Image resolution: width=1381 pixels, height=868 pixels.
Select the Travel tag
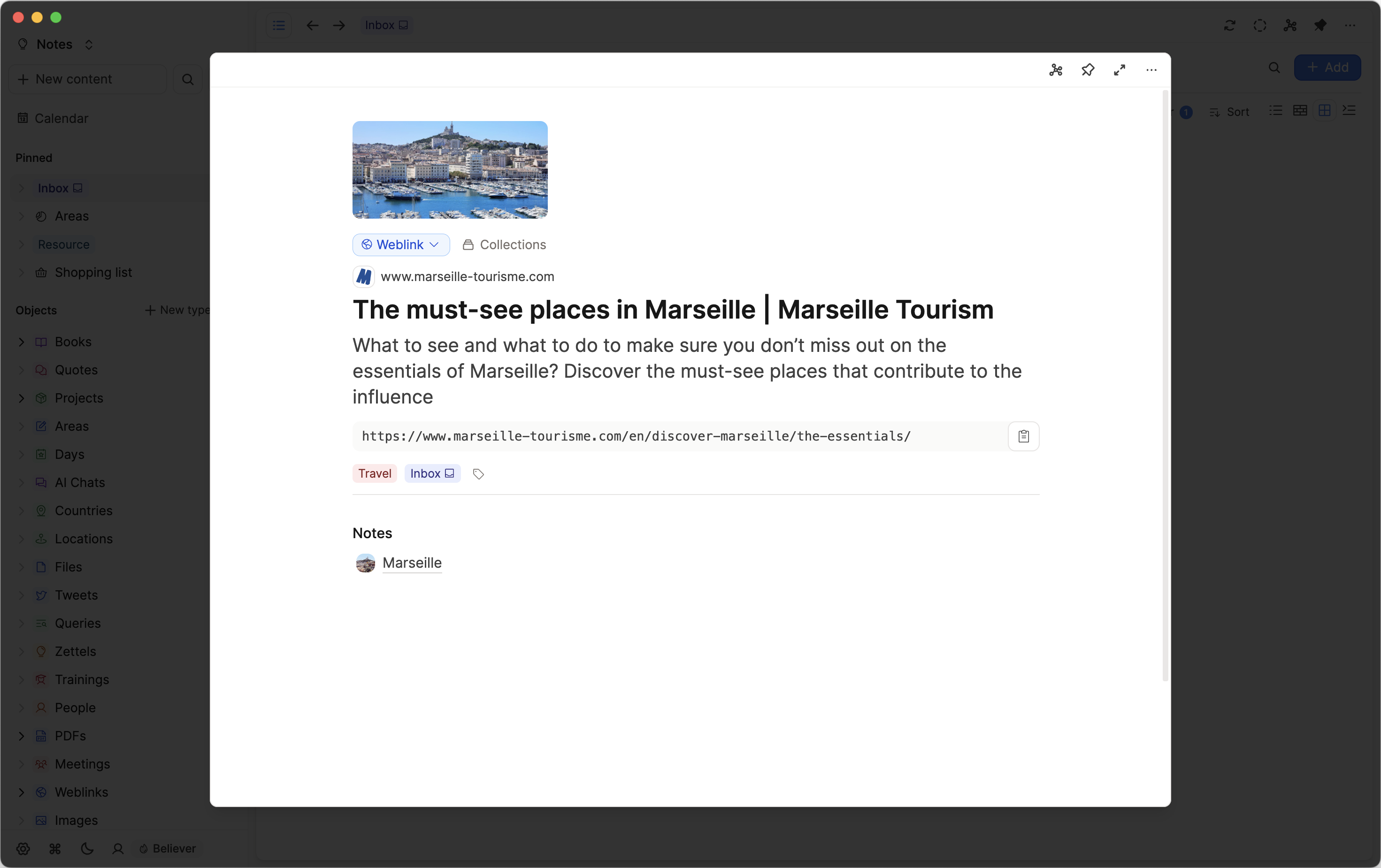(375, 473)
